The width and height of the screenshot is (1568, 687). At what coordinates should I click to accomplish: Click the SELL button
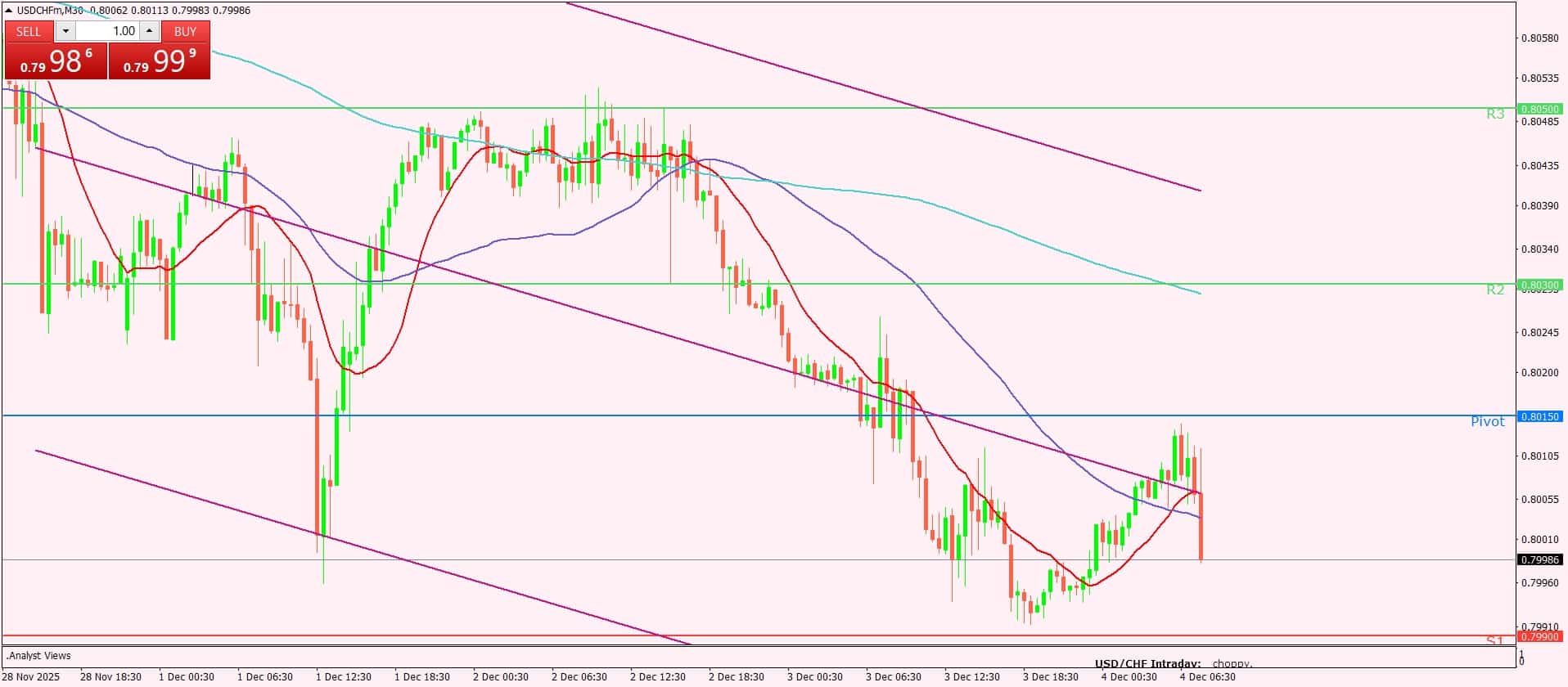click(x=29, y=31)
